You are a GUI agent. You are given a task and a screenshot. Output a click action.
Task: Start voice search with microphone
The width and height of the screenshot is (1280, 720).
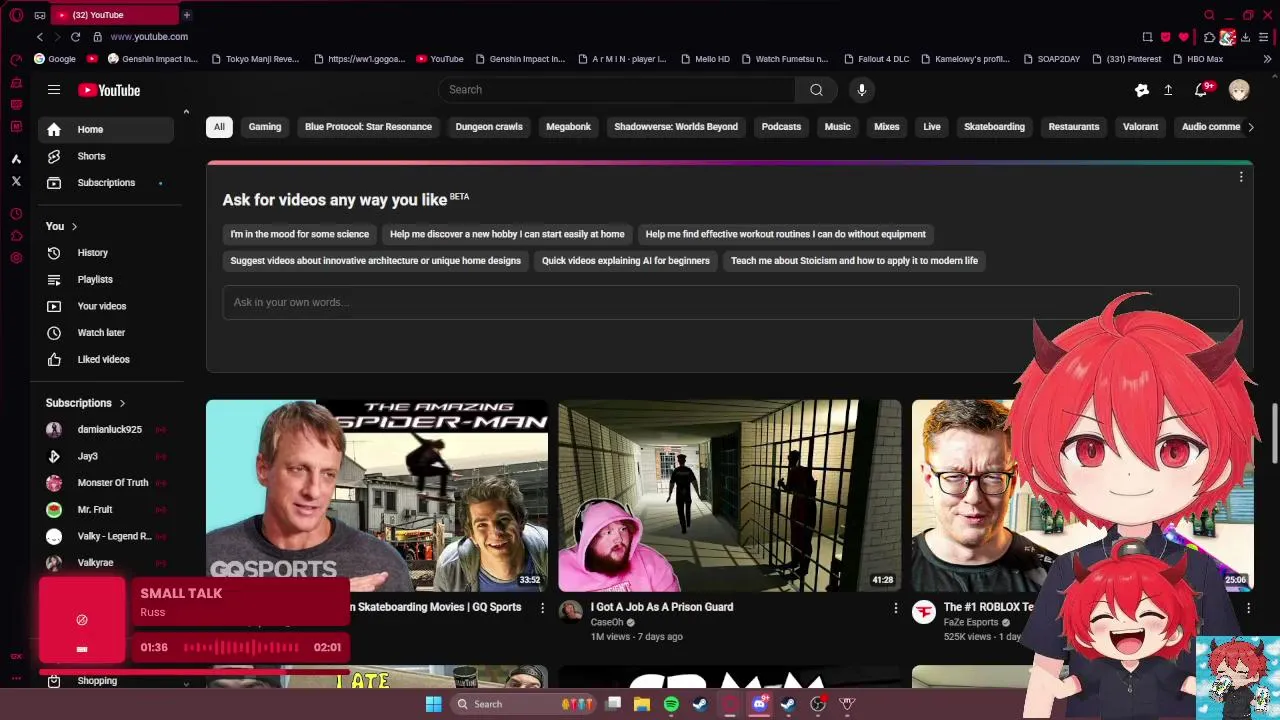click(861, 90)
